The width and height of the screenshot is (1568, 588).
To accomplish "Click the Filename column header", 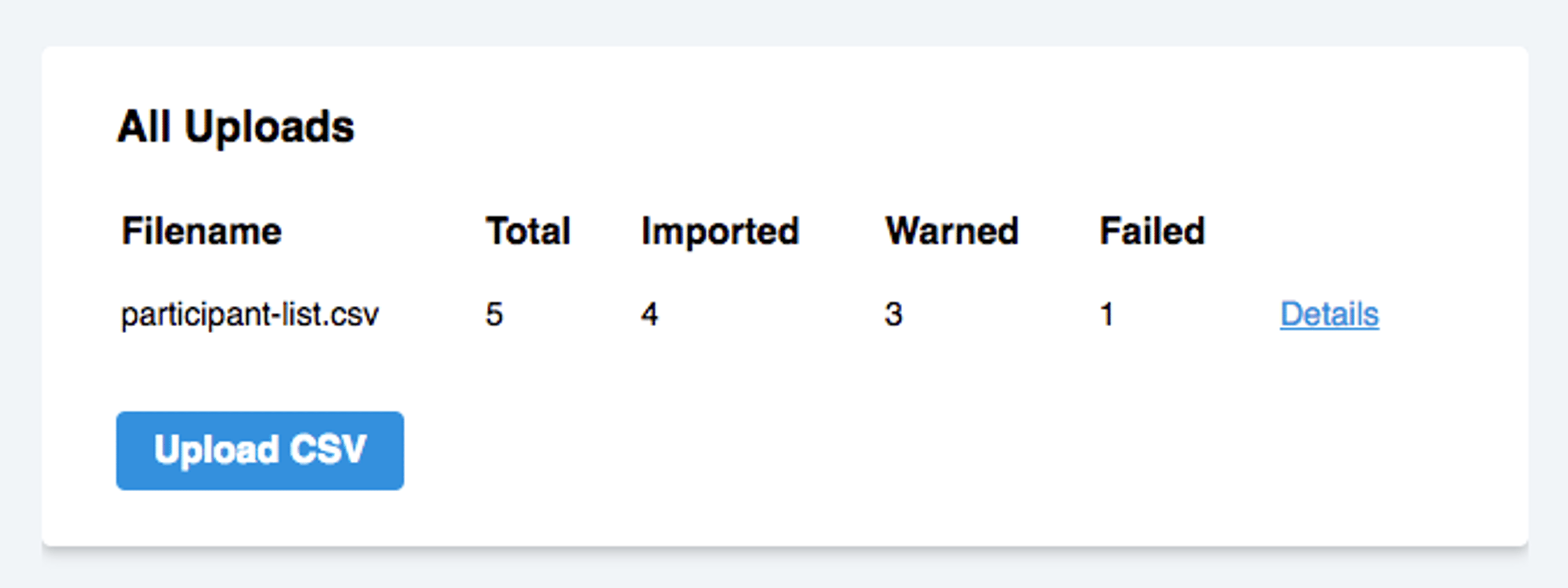I will [201, 231].
